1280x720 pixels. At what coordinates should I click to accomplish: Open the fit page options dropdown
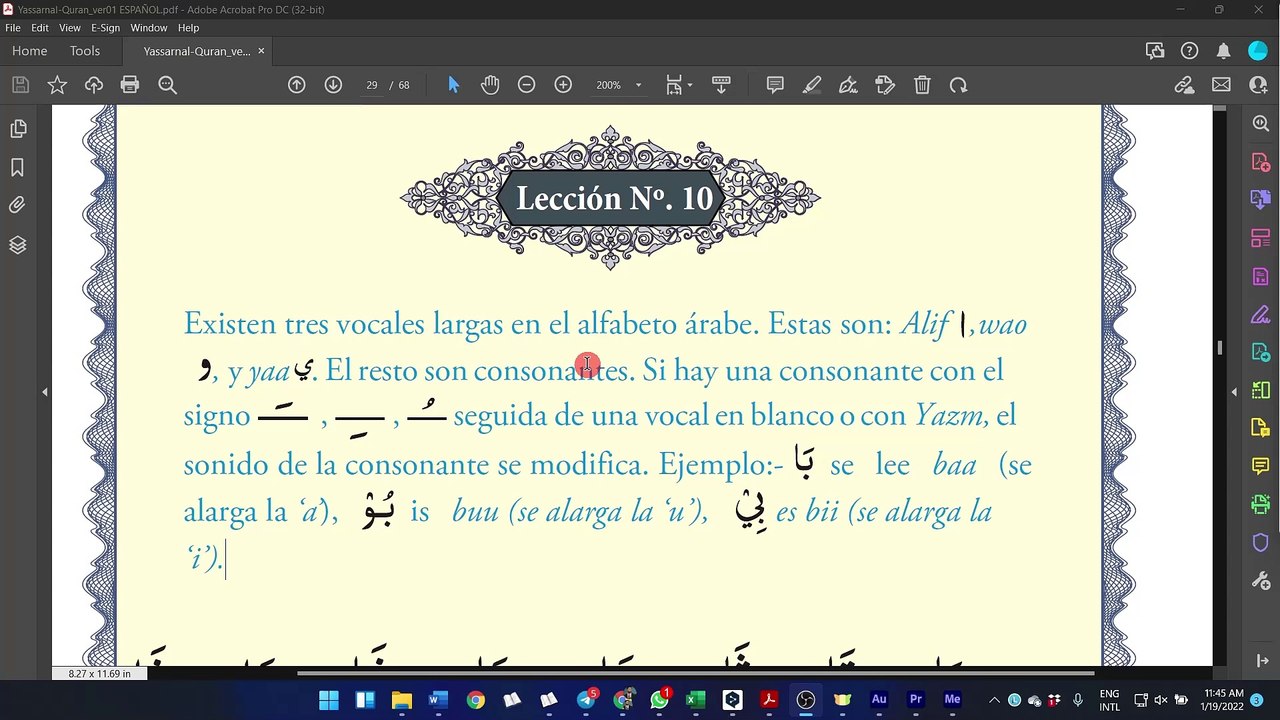(x=679, y=85)
